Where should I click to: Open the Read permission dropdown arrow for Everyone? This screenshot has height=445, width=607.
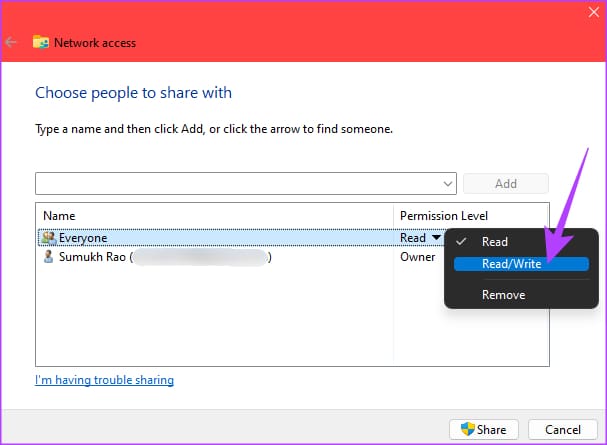point(436,237)
